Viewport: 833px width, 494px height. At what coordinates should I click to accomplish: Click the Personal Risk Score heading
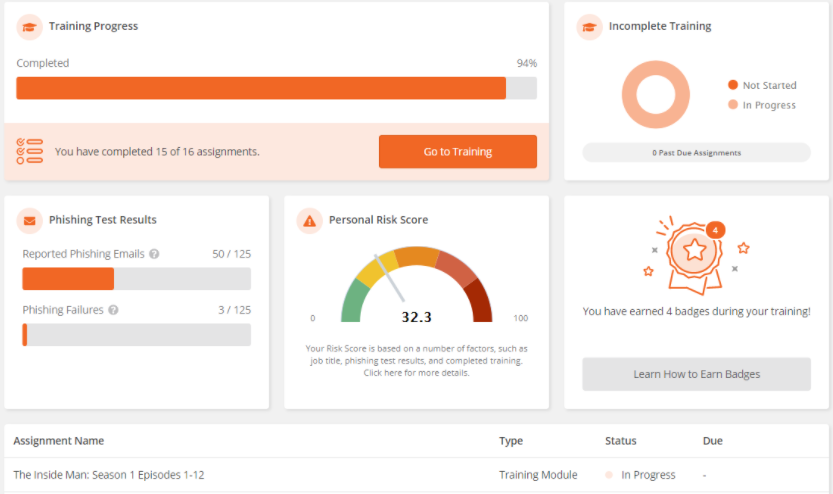378,220
